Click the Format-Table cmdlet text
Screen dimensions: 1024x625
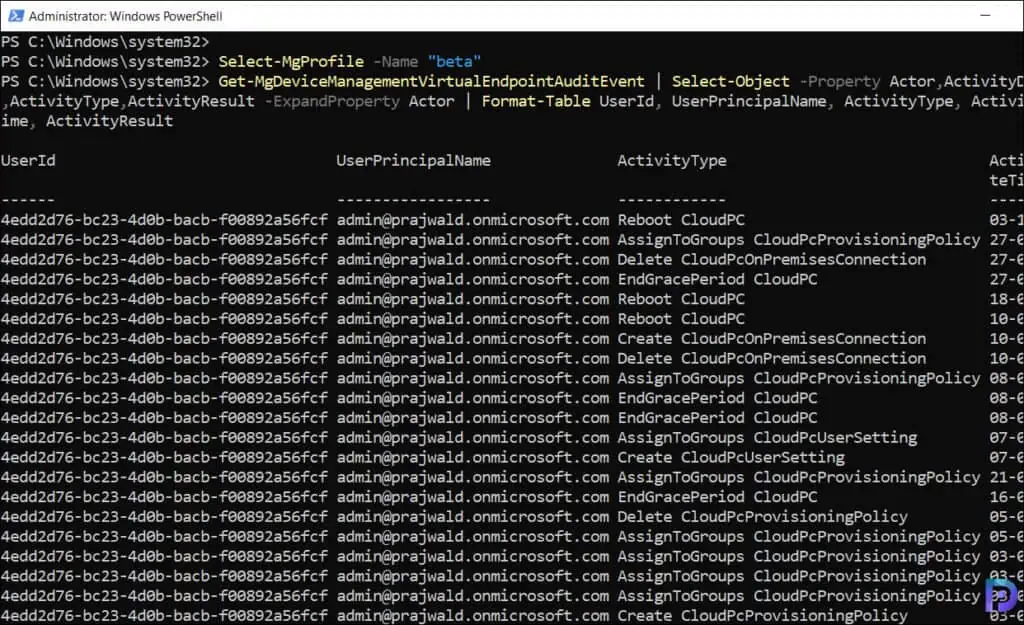point(536,101)
